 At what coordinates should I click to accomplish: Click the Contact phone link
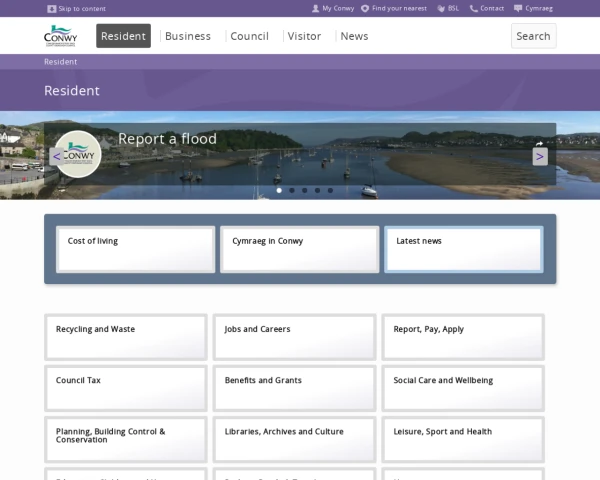(x=487, y=8)
